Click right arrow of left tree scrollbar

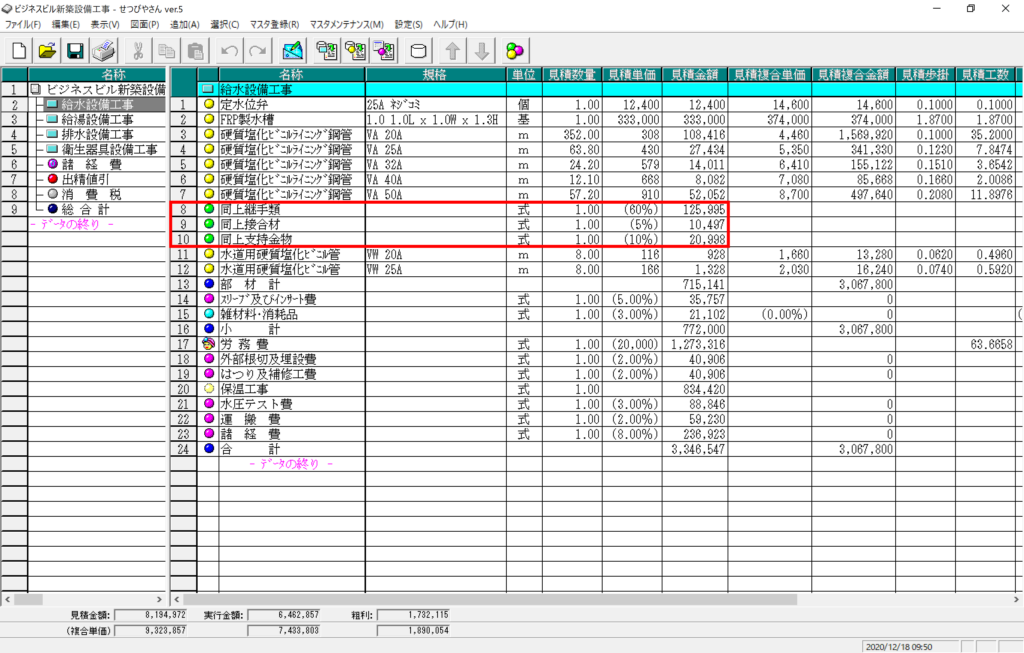(x=159, y=599)
